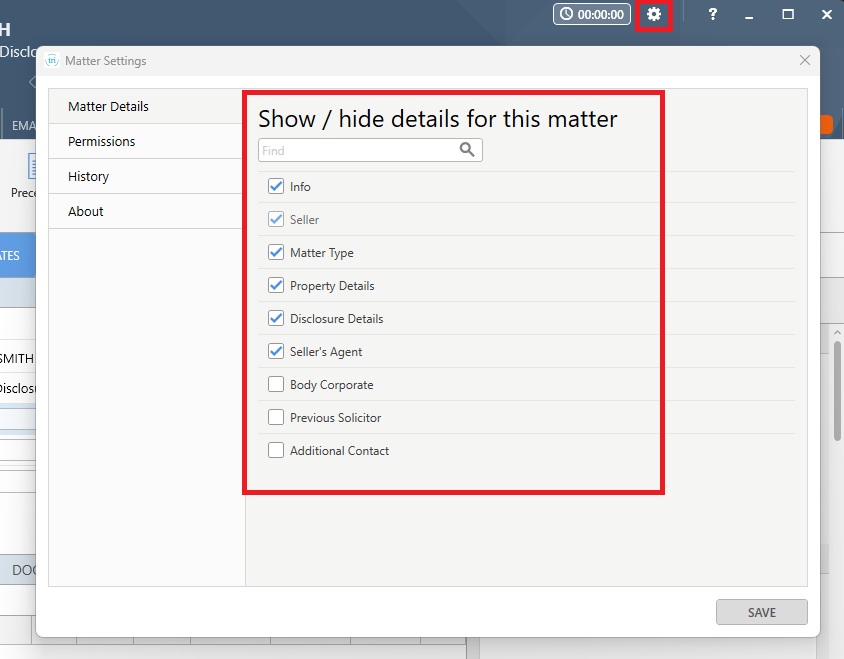
Task: Enable the Body Corporate checkbox
Action: coord(276,384)
